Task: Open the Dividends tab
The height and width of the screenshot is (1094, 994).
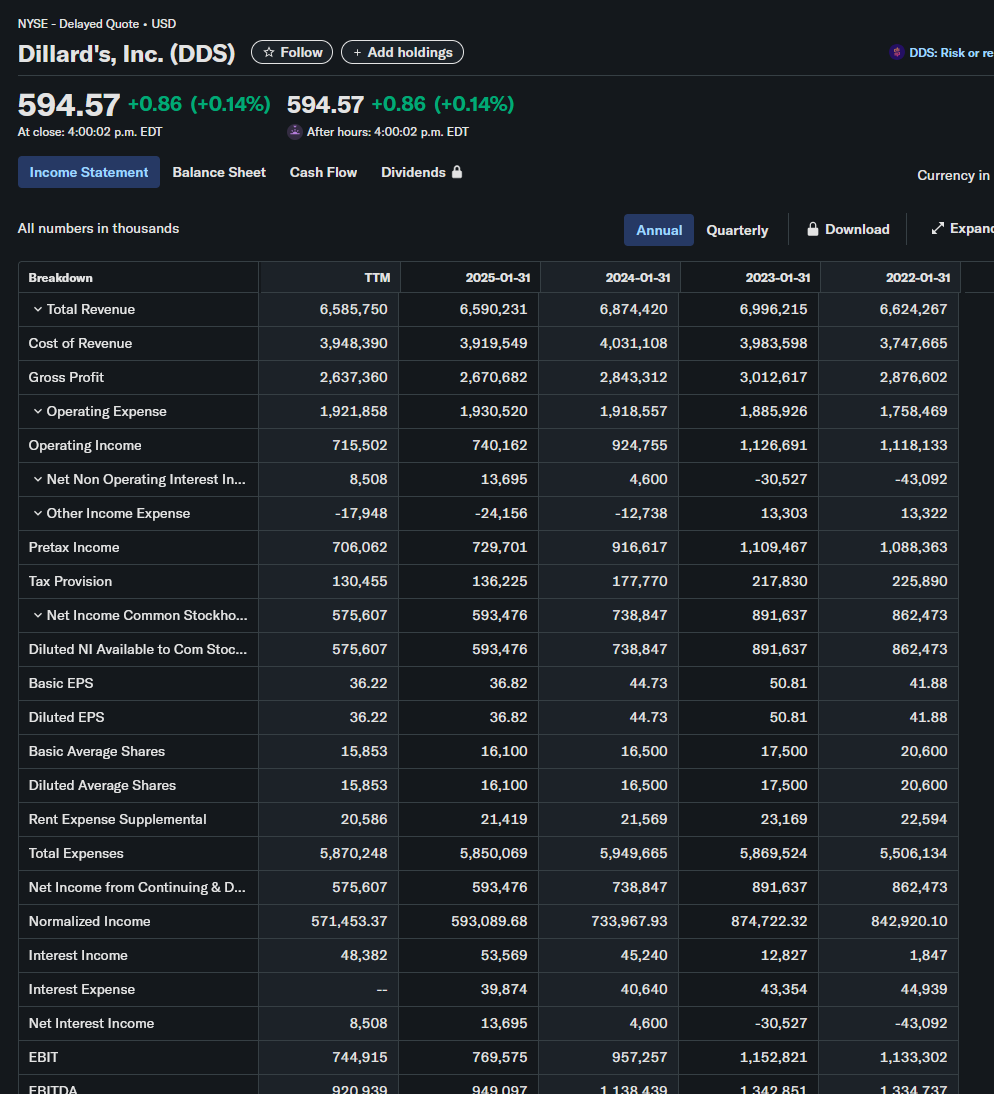Action: pos(421,172)
